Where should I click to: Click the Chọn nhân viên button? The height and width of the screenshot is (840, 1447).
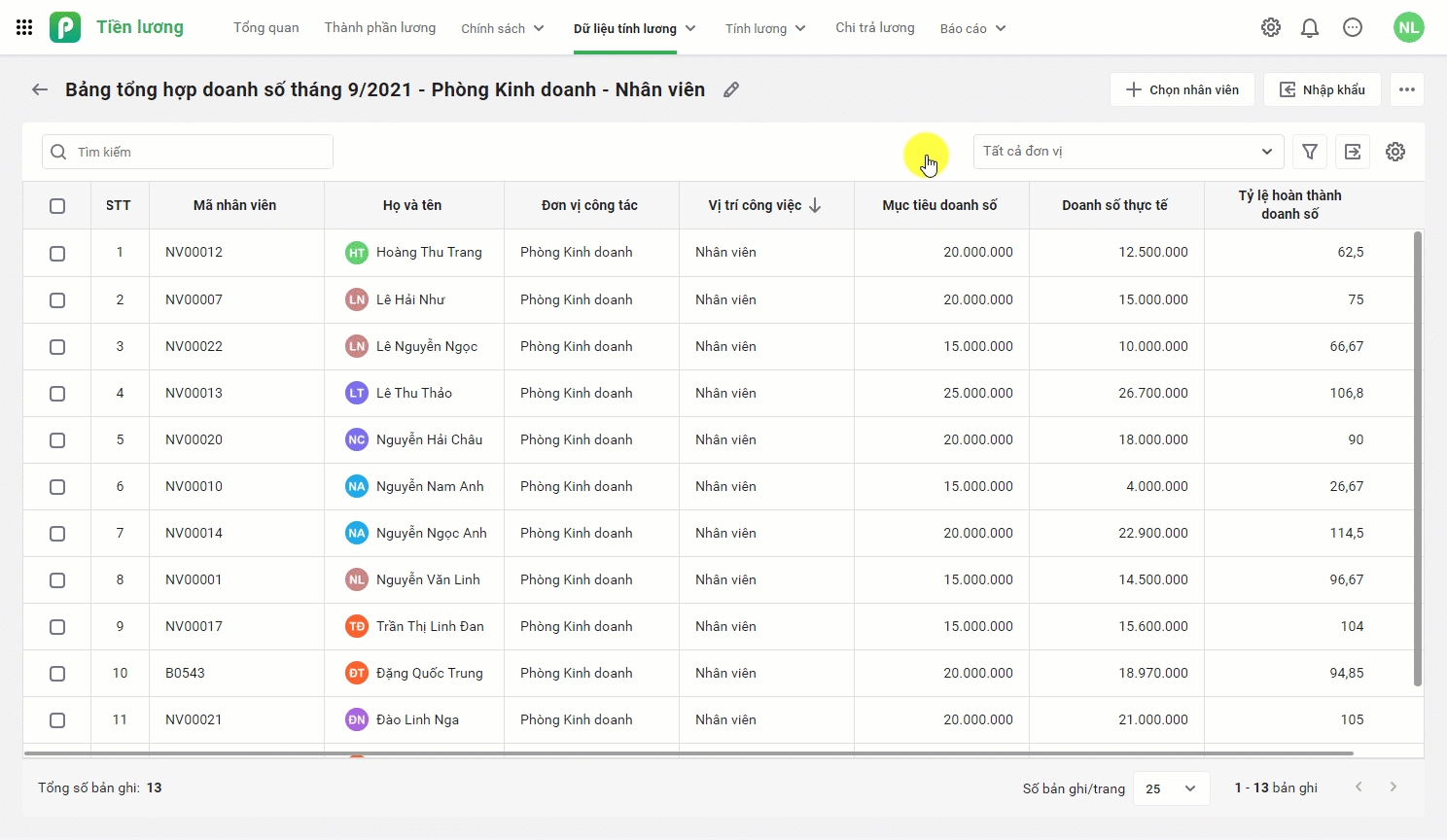coord(1182,89)
